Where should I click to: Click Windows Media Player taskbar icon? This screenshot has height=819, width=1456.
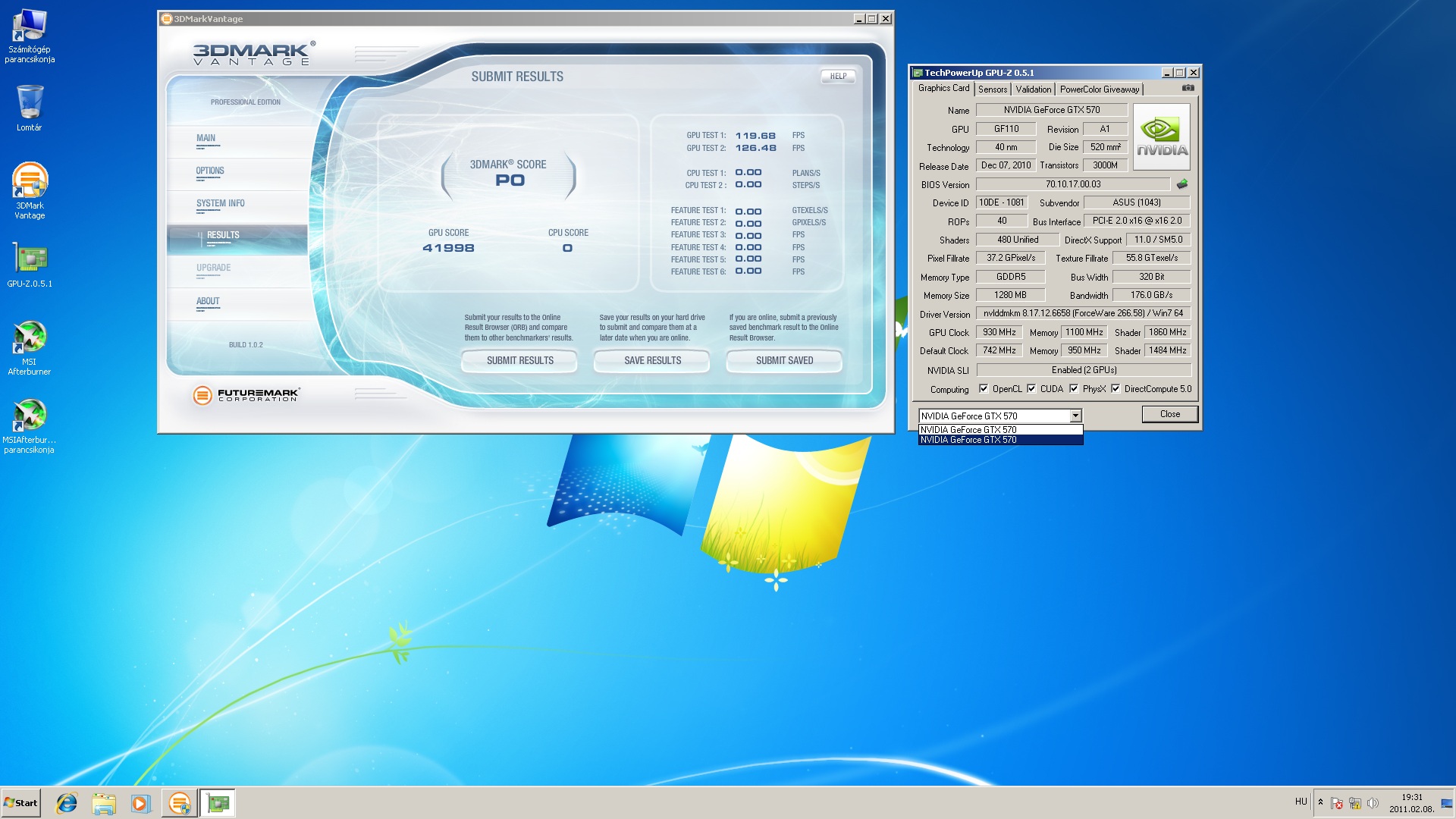(140, 803)
